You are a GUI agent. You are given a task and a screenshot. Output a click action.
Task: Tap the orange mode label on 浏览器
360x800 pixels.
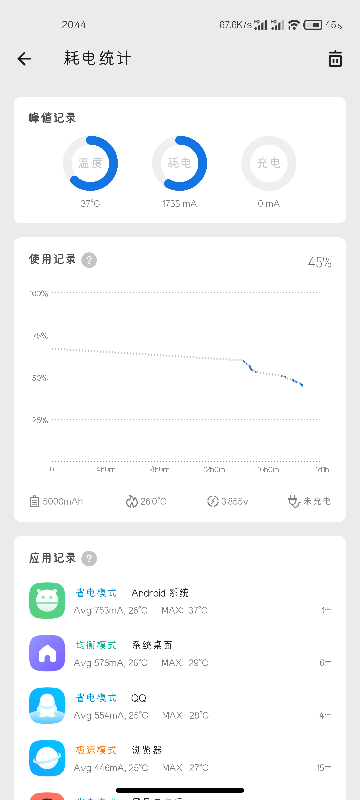click(96, 750)
